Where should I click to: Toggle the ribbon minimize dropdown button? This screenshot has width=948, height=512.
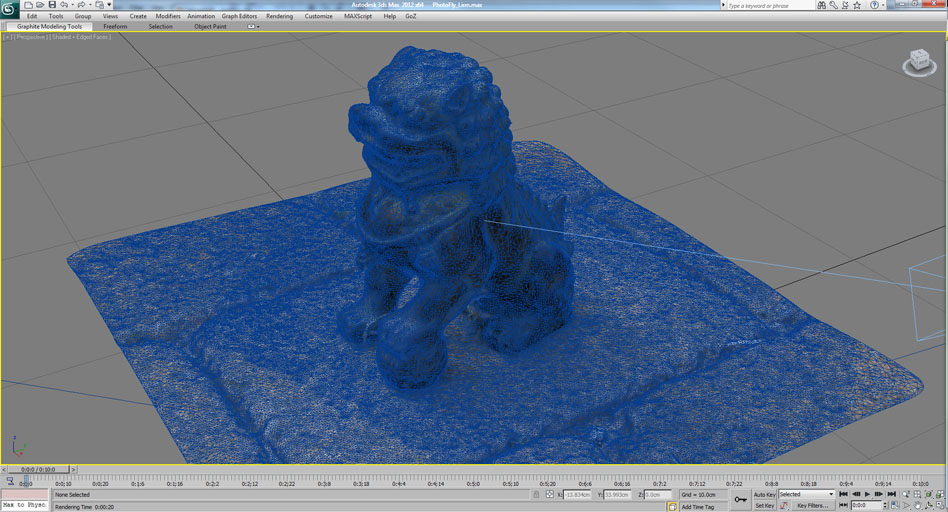253,27
